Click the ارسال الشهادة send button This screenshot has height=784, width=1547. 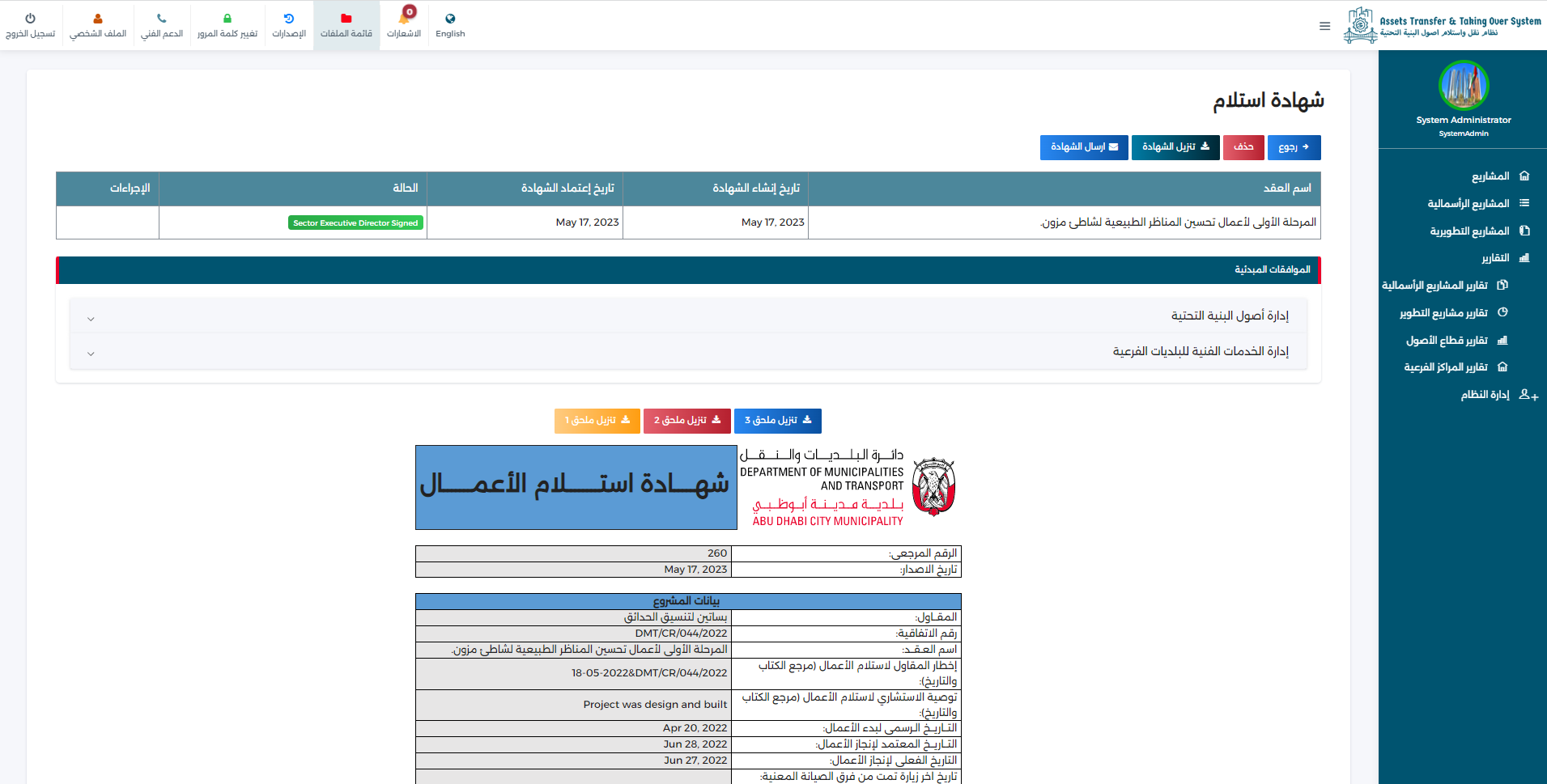click(1084, 147)
